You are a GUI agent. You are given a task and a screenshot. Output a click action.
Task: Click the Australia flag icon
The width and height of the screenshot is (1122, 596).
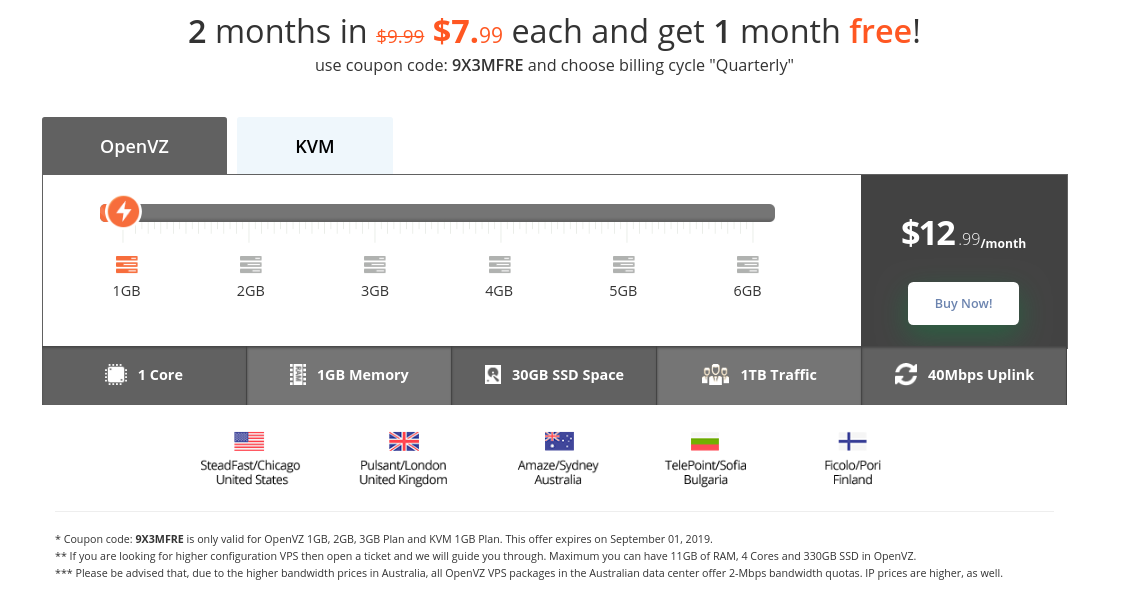558,441
